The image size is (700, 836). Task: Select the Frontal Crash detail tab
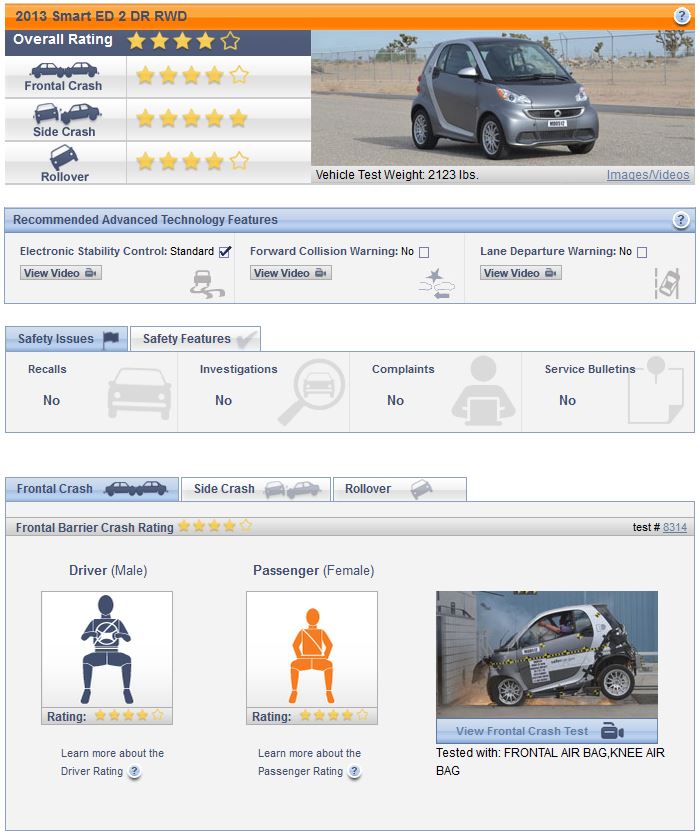(92, 489)
